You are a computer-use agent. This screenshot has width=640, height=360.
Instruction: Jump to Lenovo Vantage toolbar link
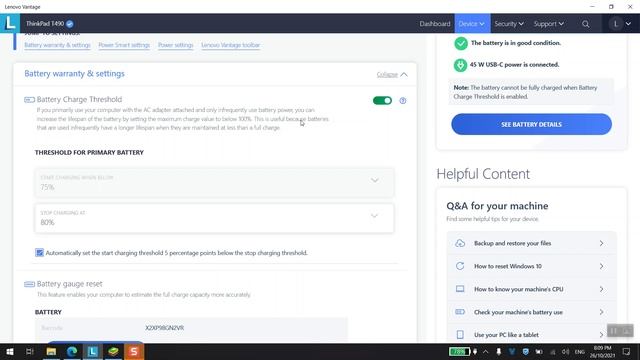[x=231, y=45]
